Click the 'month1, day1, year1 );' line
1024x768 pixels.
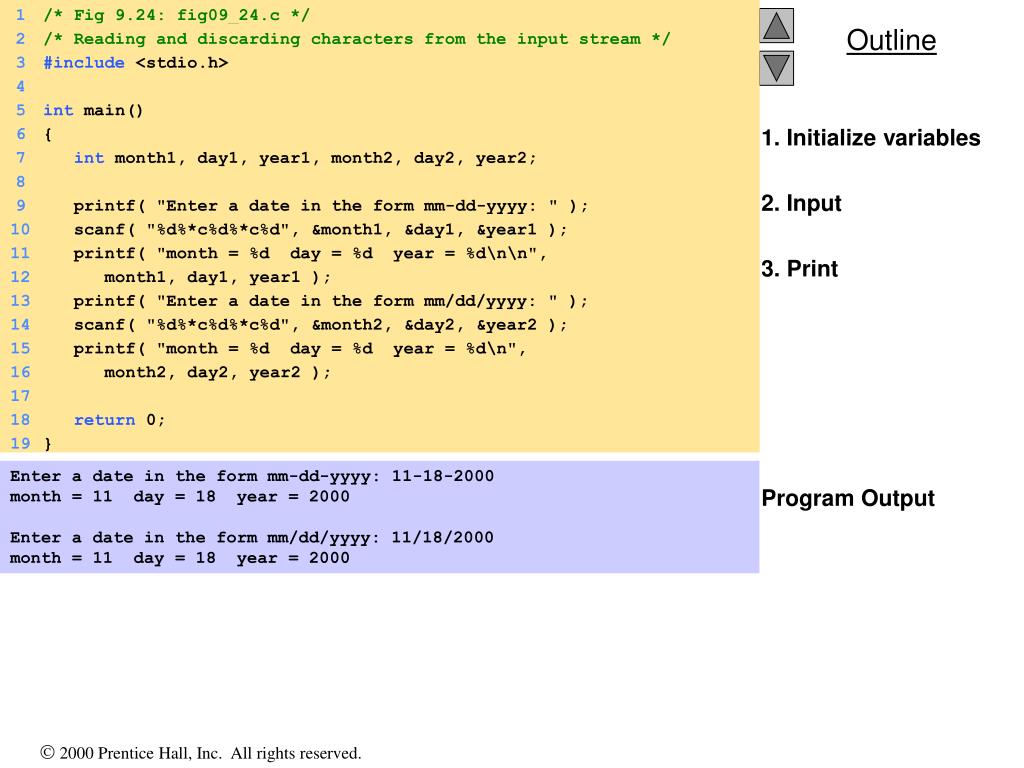(x=217, y=277)
